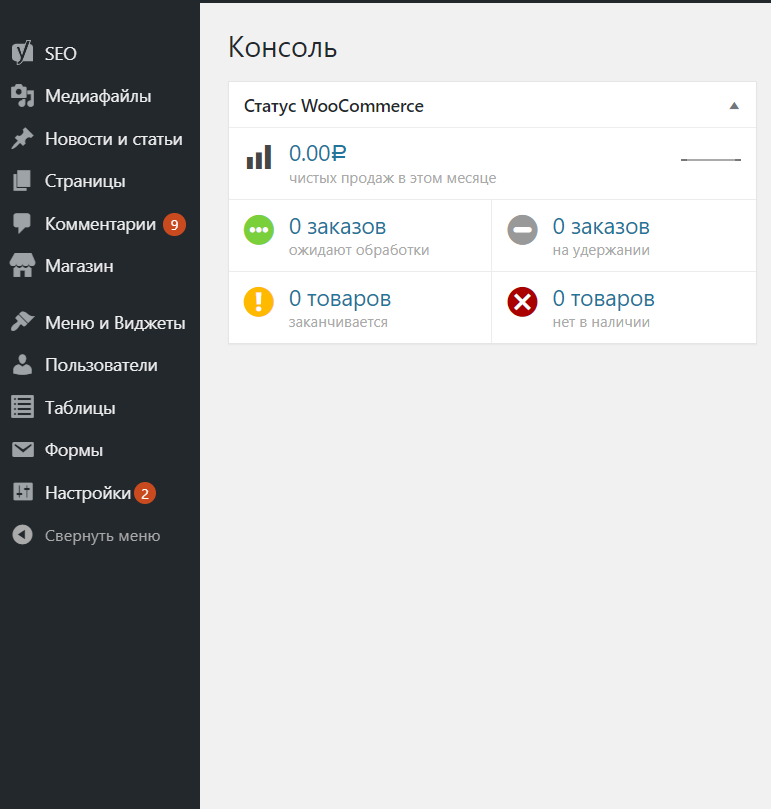
Task: Click the speech bubble icon beside Комментарии
Action: [x=22, y=223]
